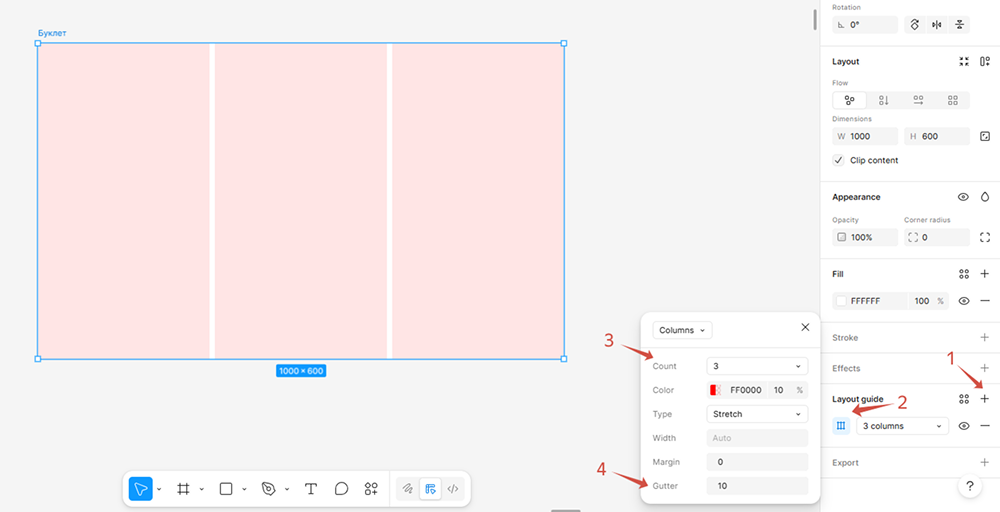
Task: Expand Move tool options chevron
Action: point(159,490)
